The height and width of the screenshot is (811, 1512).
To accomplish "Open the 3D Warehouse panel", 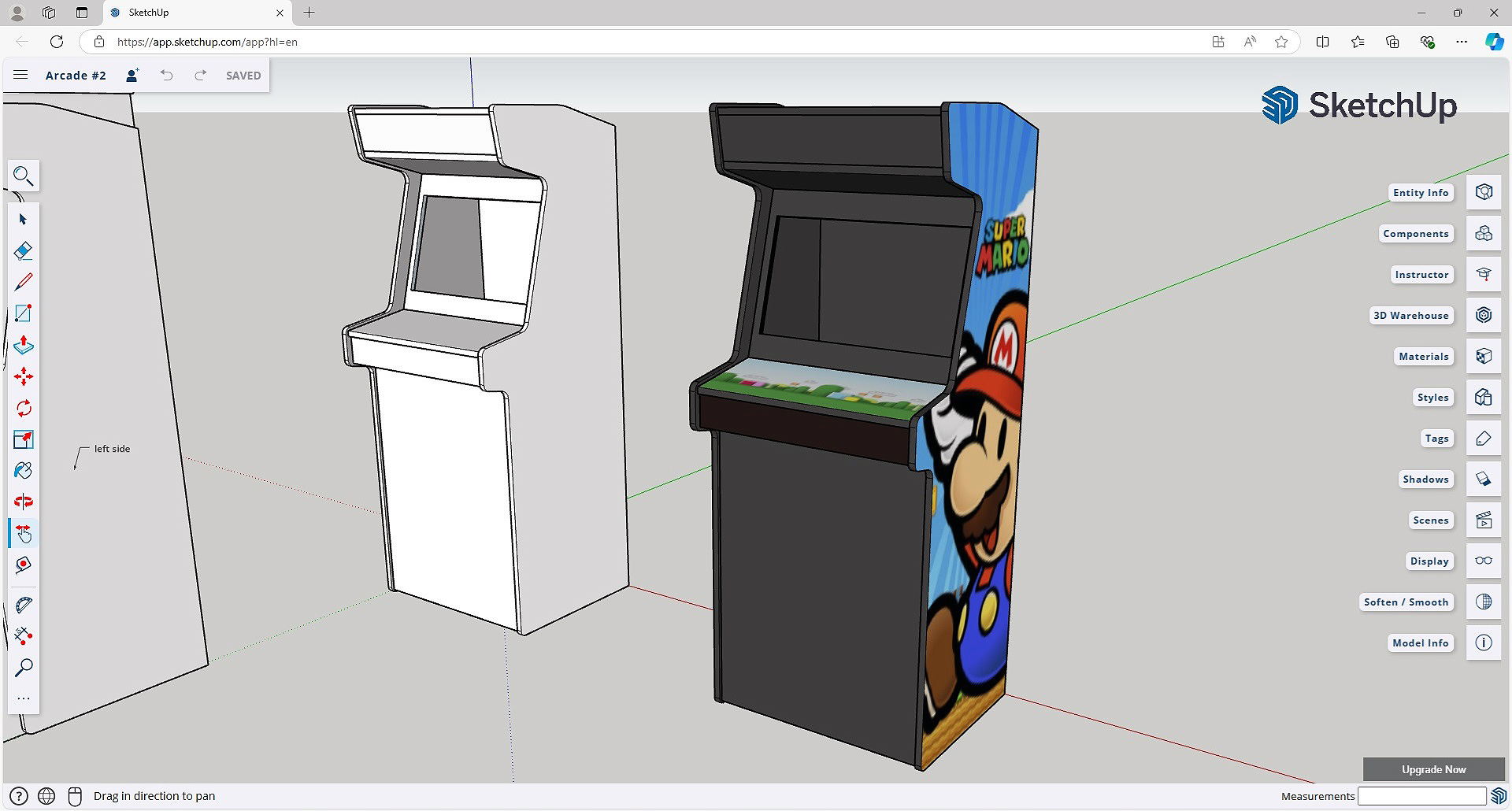I will [x=1484, y=315].
